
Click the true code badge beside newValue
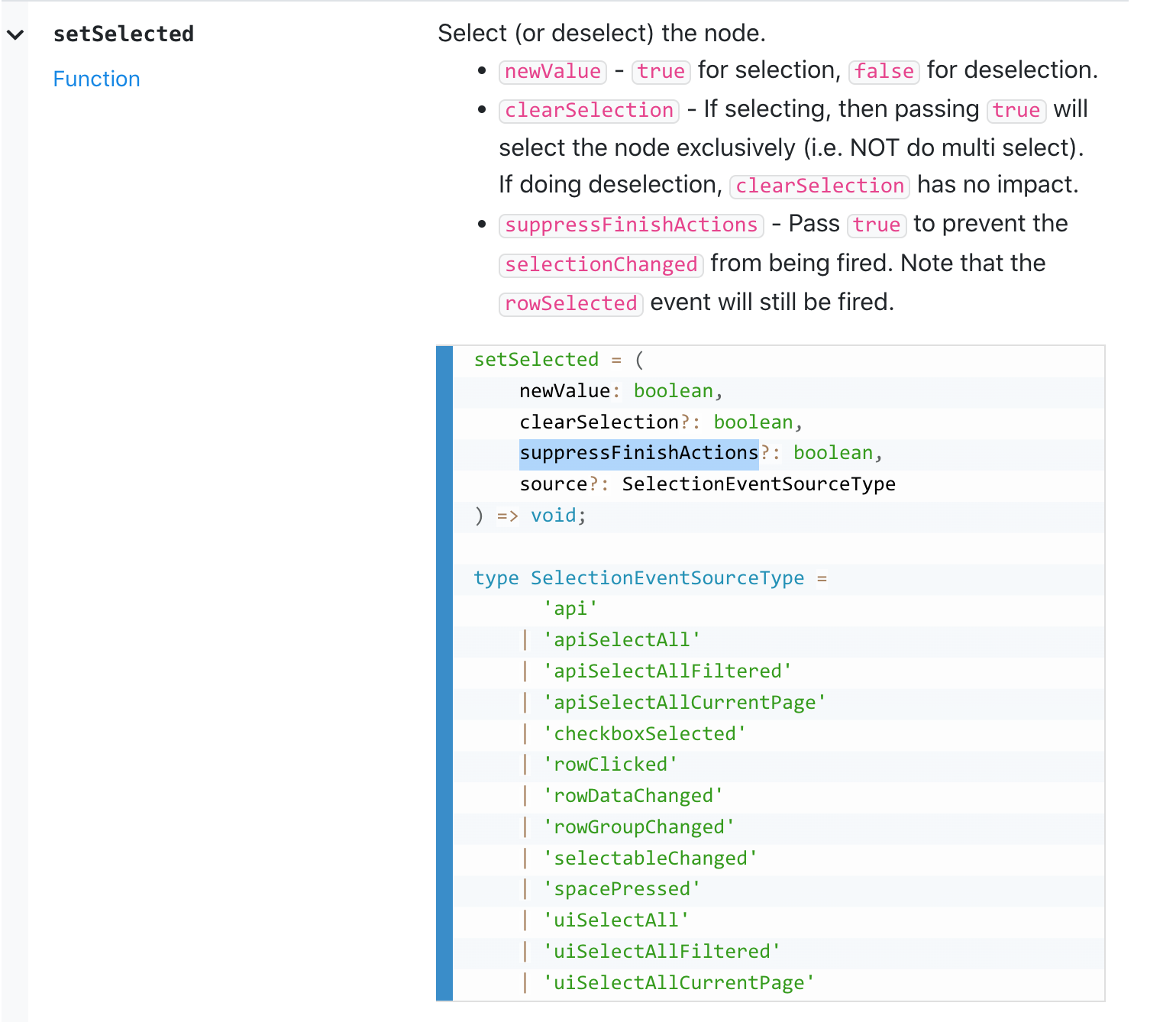661,71
